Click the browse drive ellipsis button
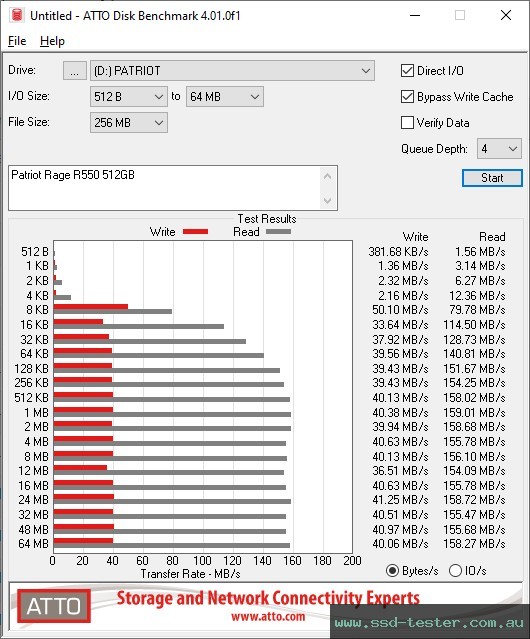 tap(75, 71)
